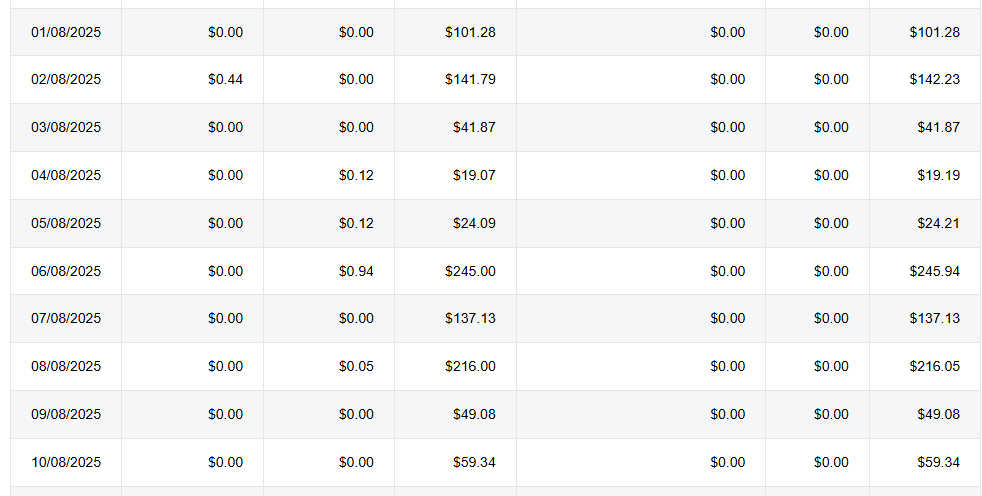Select the $0.05 amount cell
The image size is (982, 496).
pyautogui.click(x=356, y=366)
